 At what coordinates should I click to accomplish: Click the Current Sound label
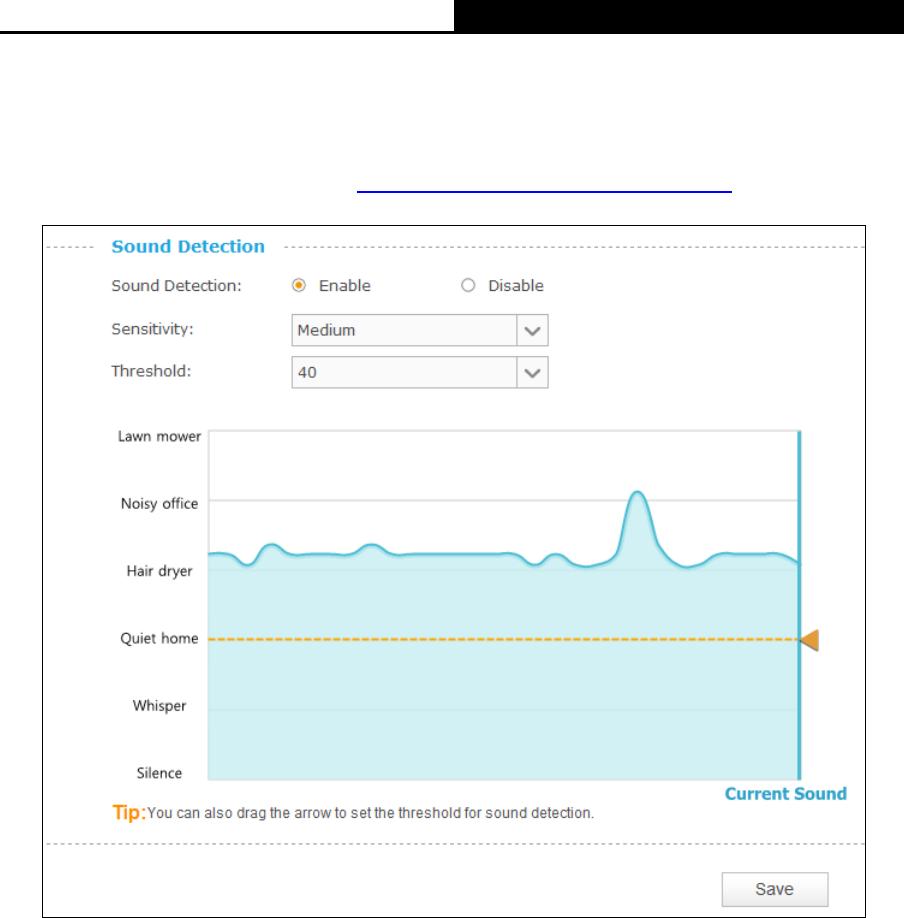point(786,793)
